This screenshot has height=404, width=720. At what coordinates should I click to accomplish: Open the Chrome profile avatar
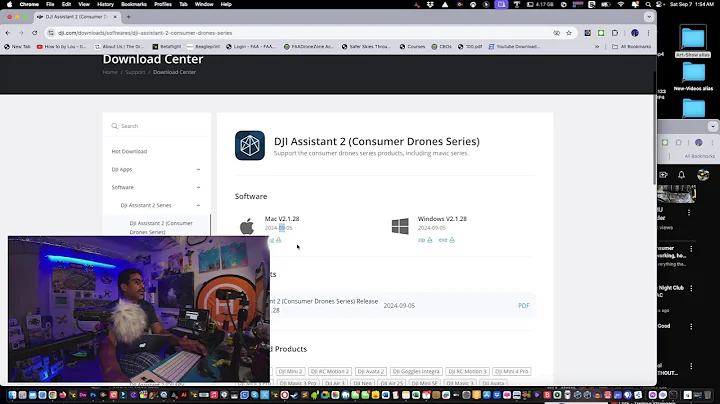(635, 33)
